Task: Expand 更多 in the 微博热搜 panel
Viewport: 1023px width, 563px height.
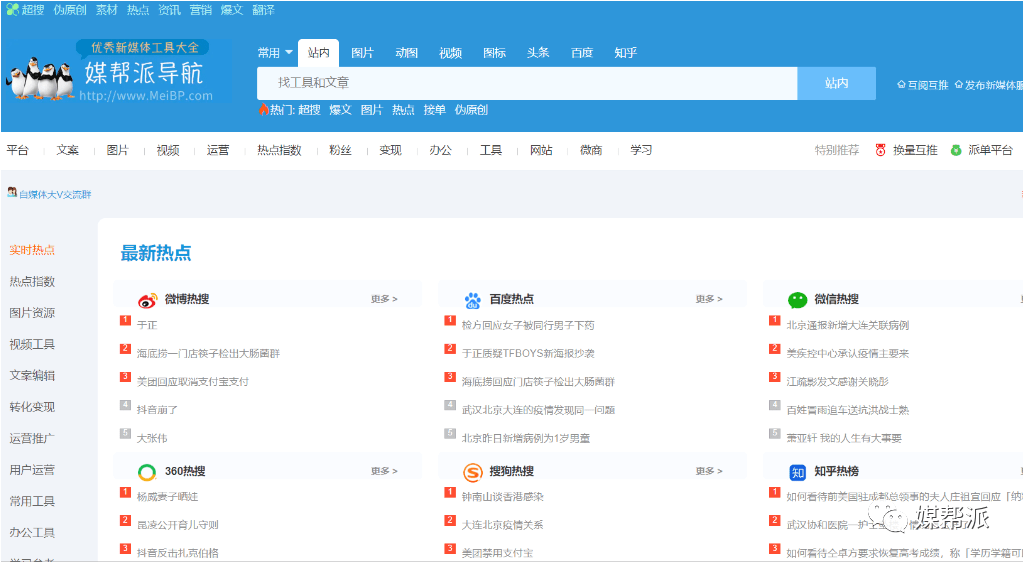Action: pos(384,299)
